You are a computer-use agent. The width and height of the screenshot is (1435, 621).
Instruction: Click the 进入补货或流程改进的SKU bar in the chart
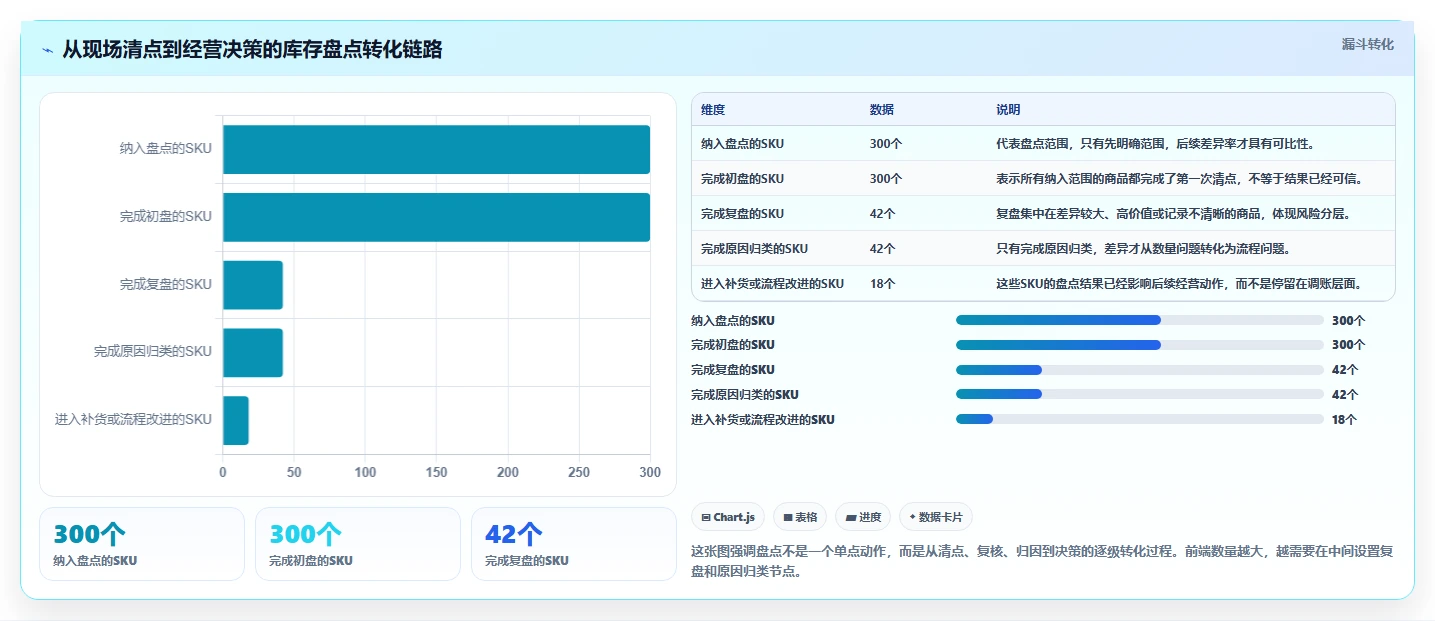[236, 420]
